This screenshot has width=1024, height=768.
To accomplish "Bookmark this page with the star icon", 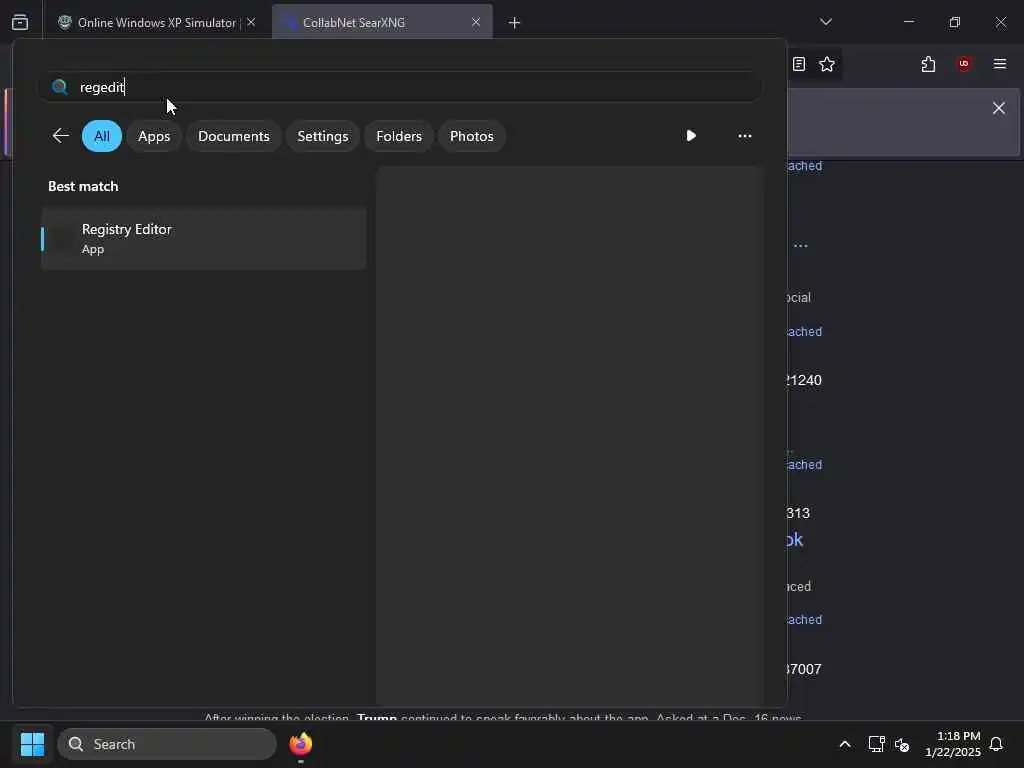I will point(827,64).
